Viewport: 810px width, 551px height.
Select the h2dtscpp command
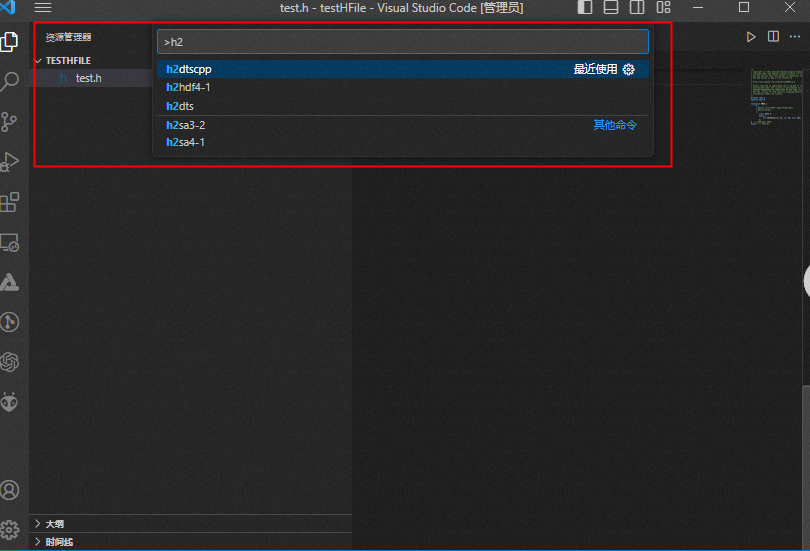[190, 70]
